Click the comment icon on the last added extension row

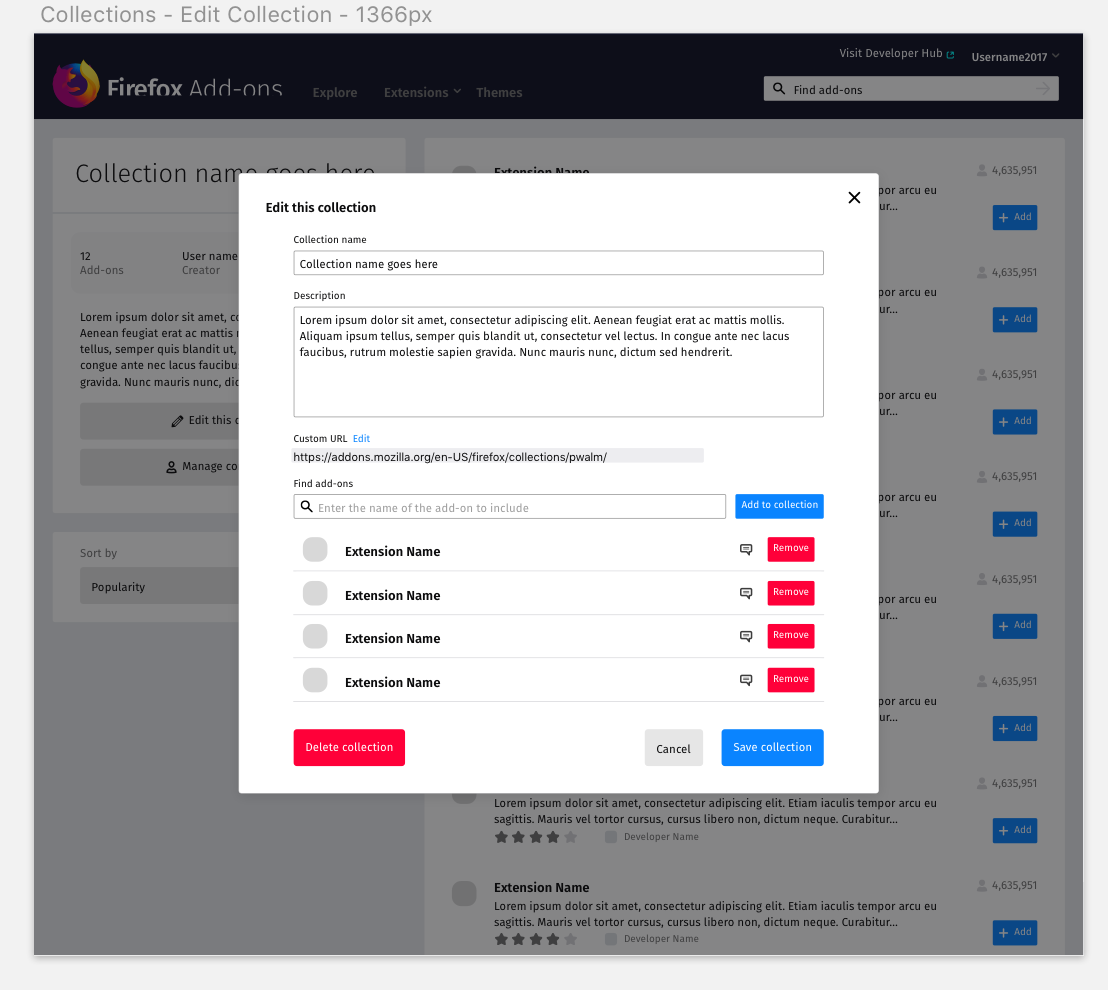click(x=746, y=679)
